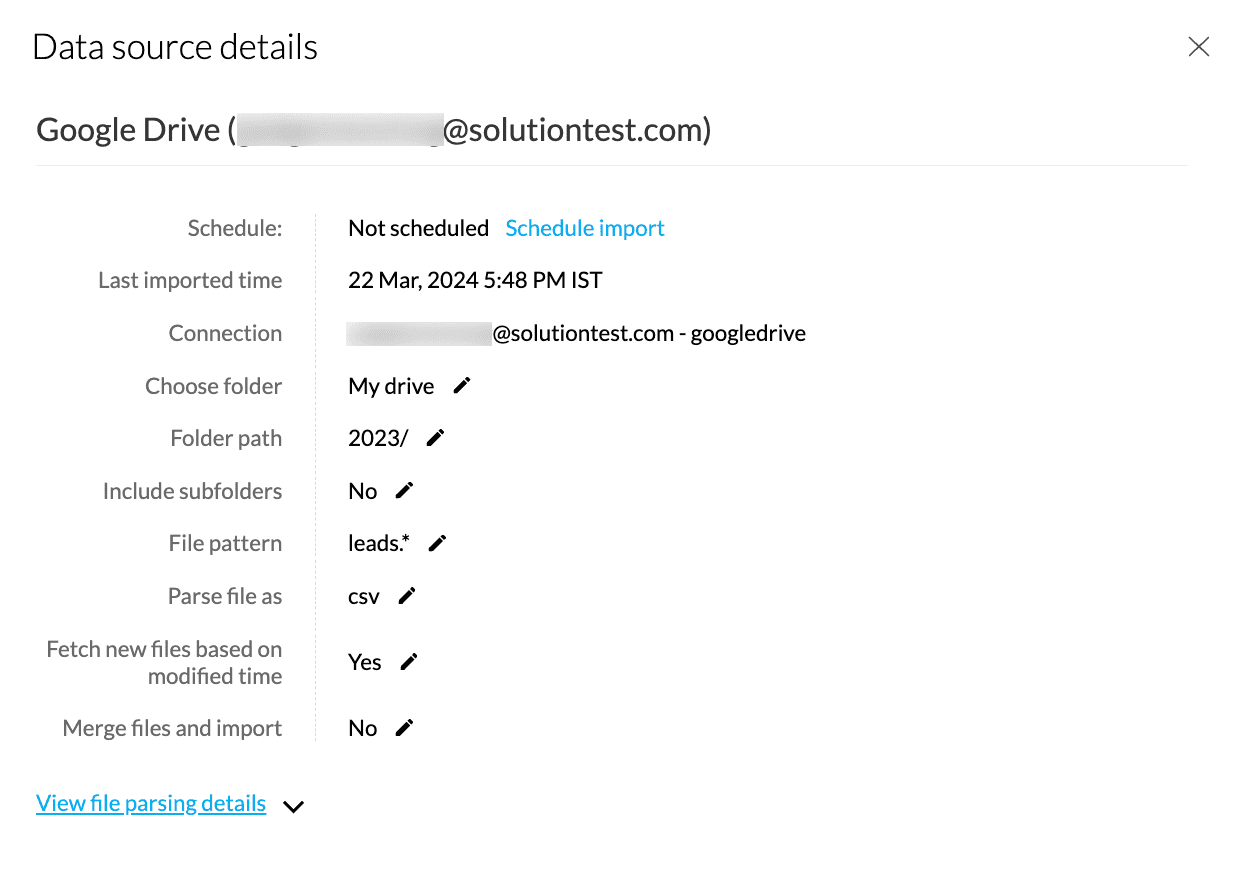Edit Fetch new files based on modified time

point(408,662)
